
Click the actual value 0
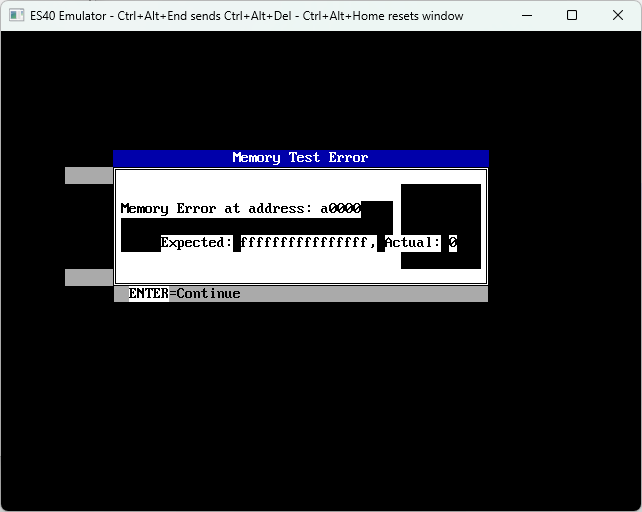click(453, 242)
